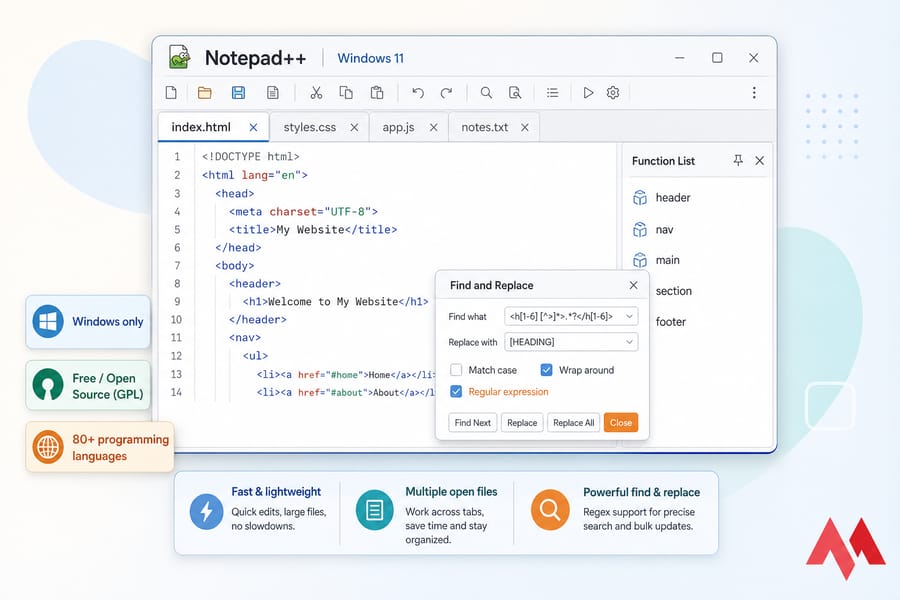This screenshot has width=900, height=600.
Task: Select nav in Function List
Action: [x=664, y=230]
